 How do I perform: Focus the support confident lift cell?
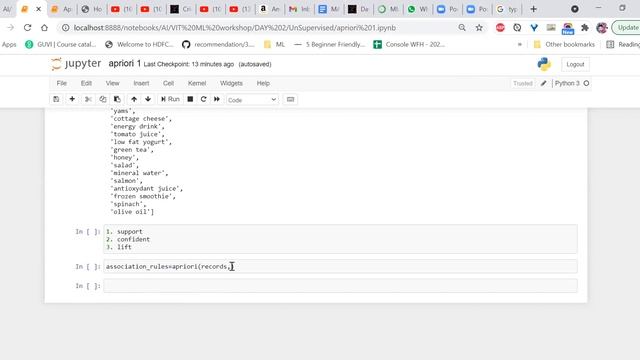[x=340, y=239]
